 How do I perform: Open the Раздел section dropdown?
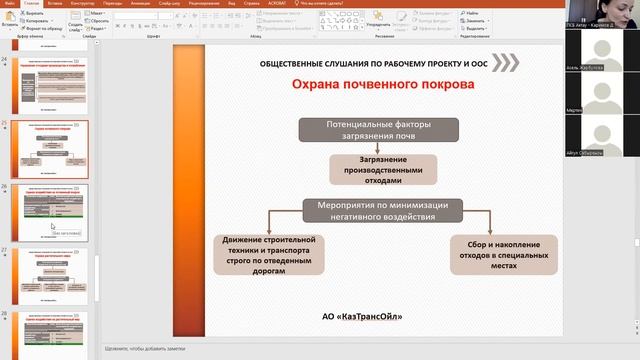pos(96,29)
